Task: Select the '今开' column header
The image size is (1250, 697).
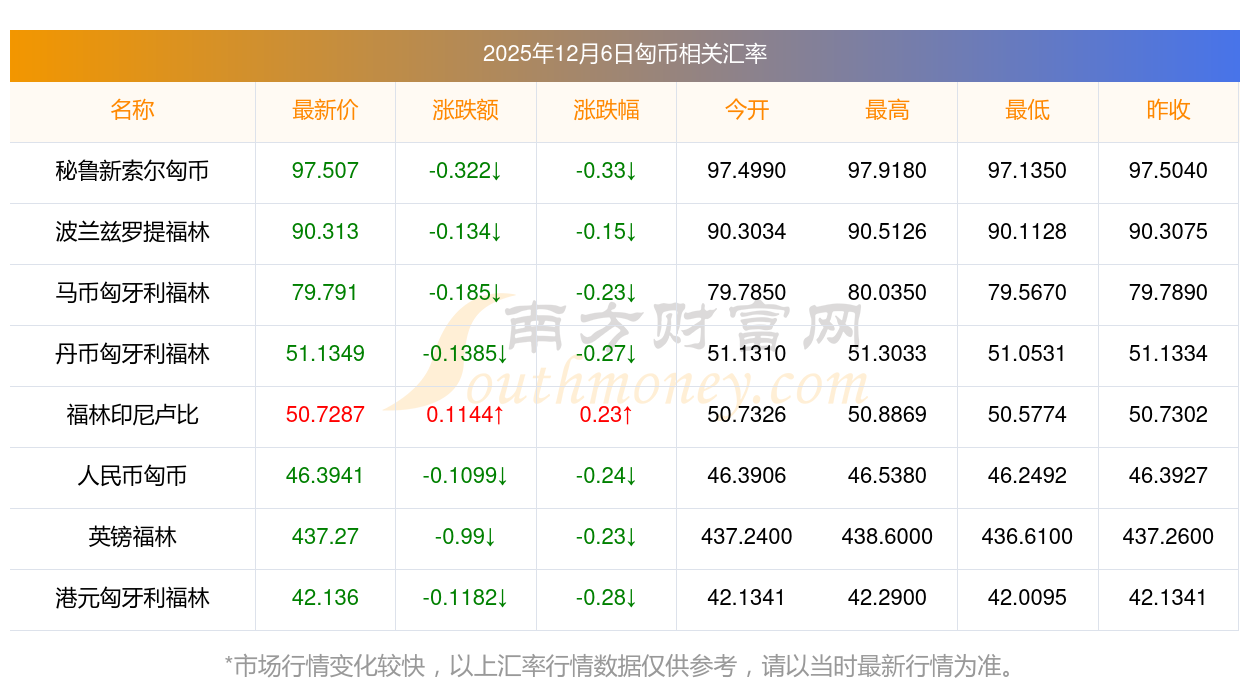Action: [x=747, y=110]
